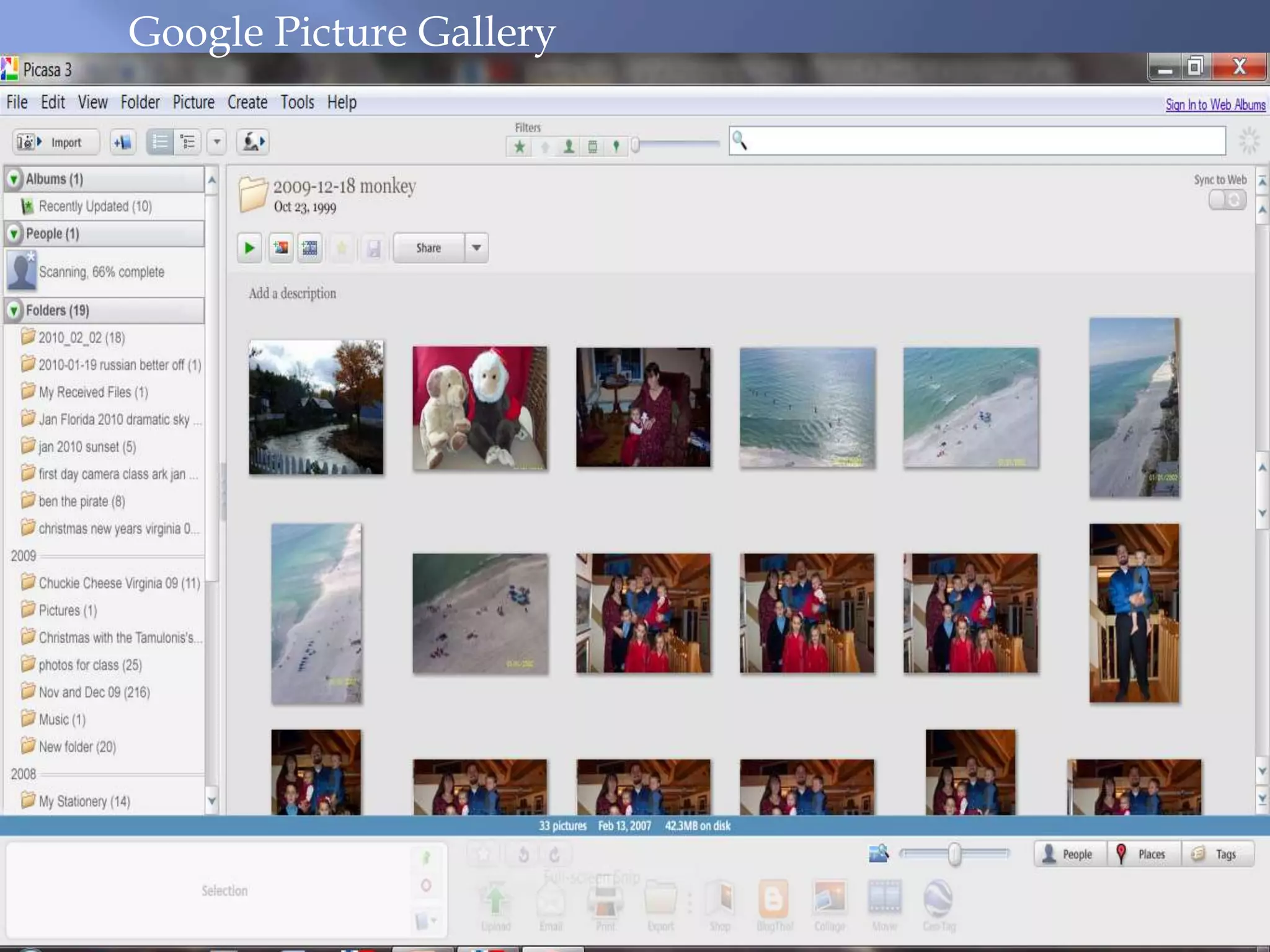Screen dimensions: 1270x952
Task: Switch to folder tree view
Action: (187, 142)
